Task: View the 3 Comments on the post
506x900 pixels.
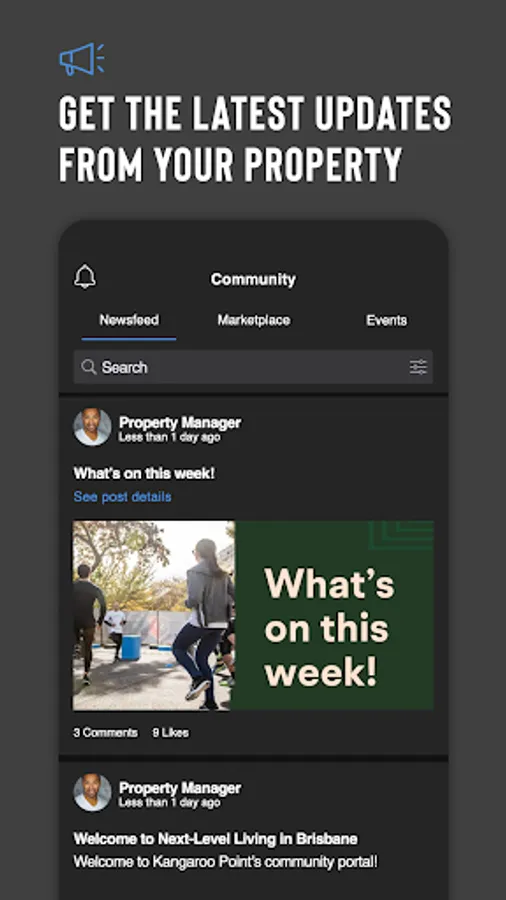Action: (106, 732)
